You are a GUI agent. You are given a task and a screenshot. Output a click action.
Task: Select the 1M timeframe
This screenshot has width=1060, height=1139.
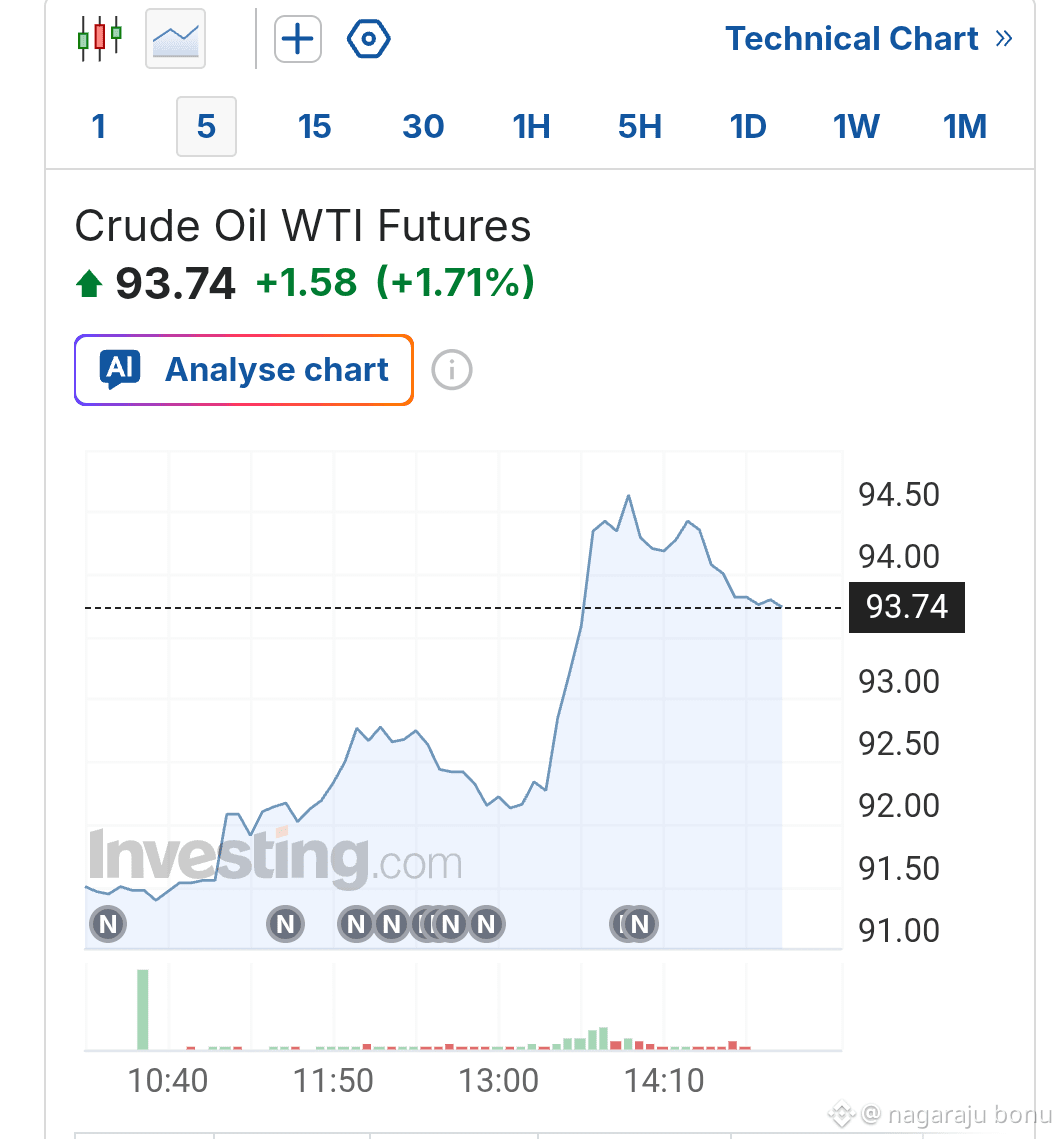(965, 126)
